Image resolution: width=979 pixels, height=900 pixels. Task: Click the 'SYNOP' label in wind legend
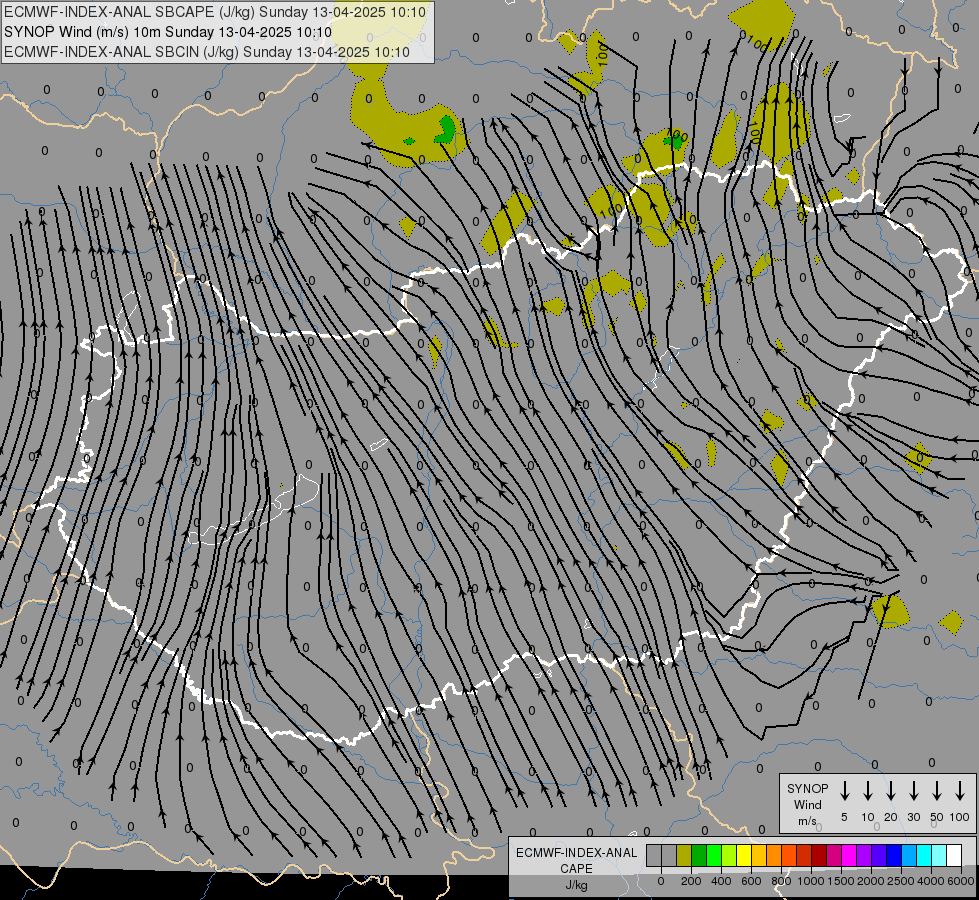coord(807,788)
